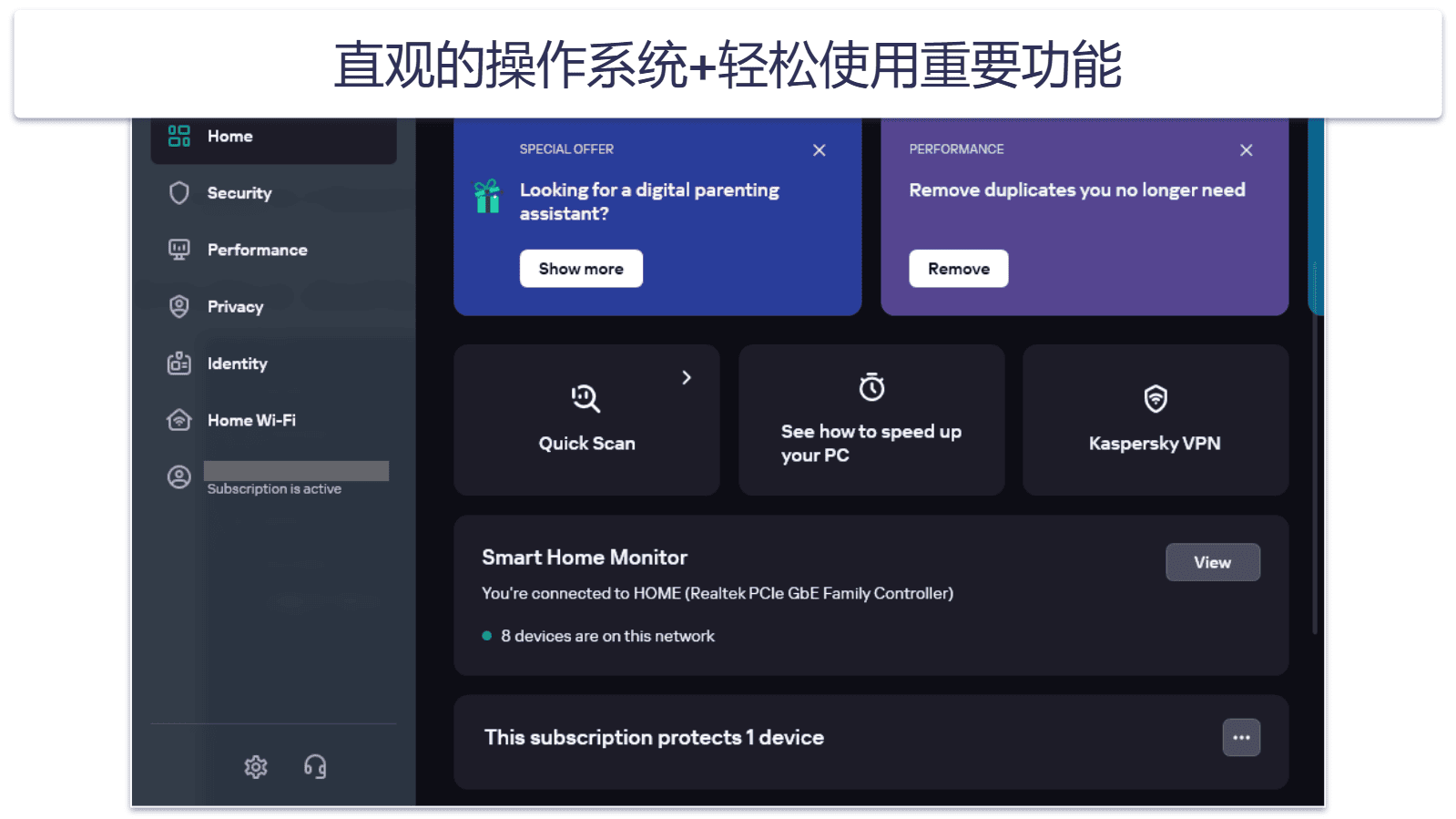1456x819 pixels.
Task: Click the Security shield icon
Action: (x=179, y=193)
